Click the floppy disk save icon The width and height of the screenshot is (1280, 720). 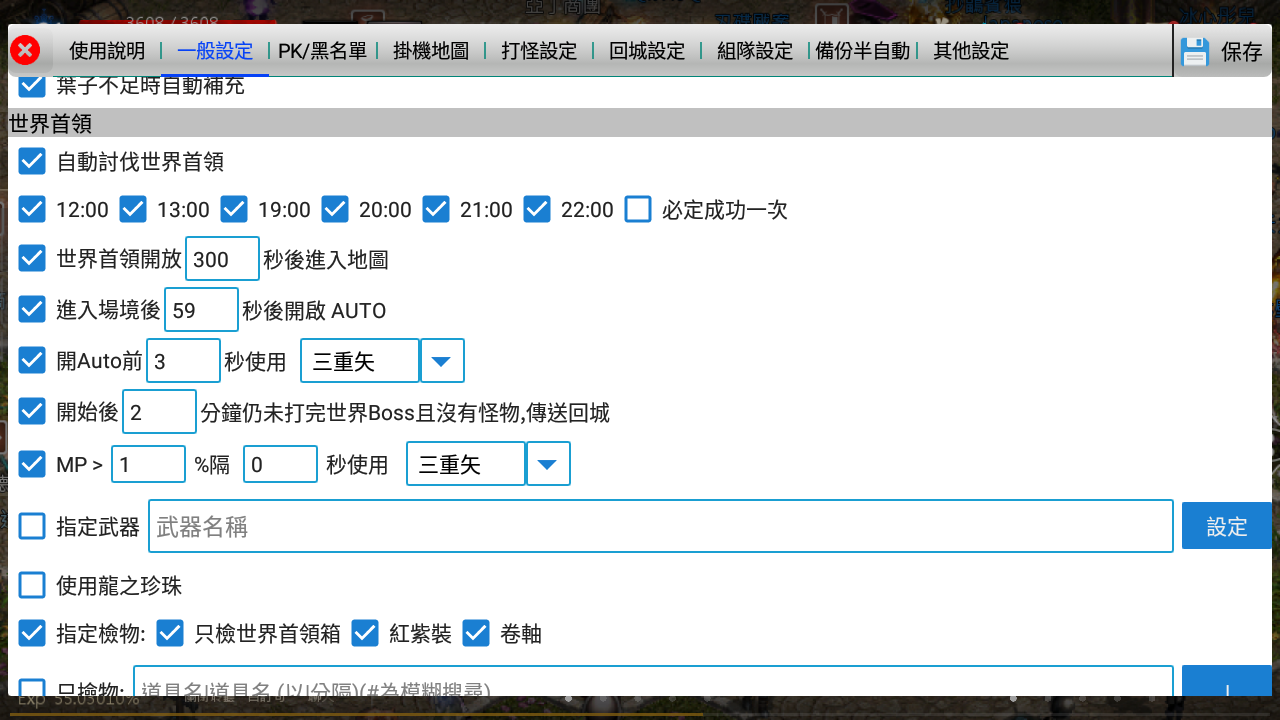click(1194, 51)
